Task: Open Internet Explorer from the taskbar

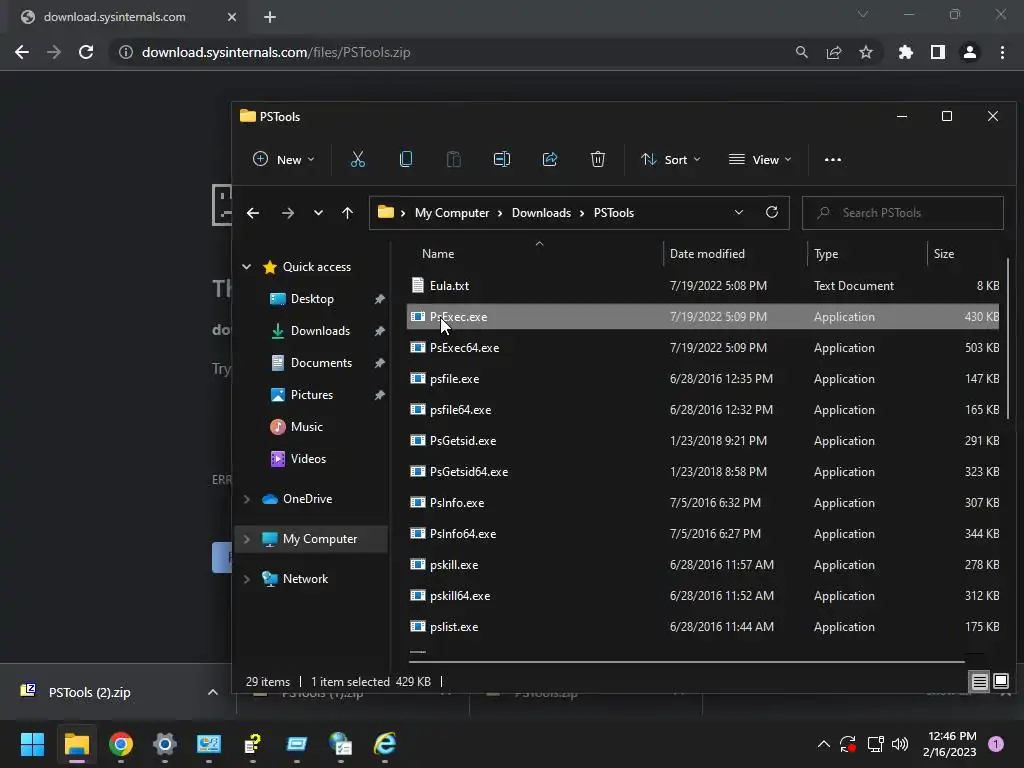Action: (x=385, y=744)
